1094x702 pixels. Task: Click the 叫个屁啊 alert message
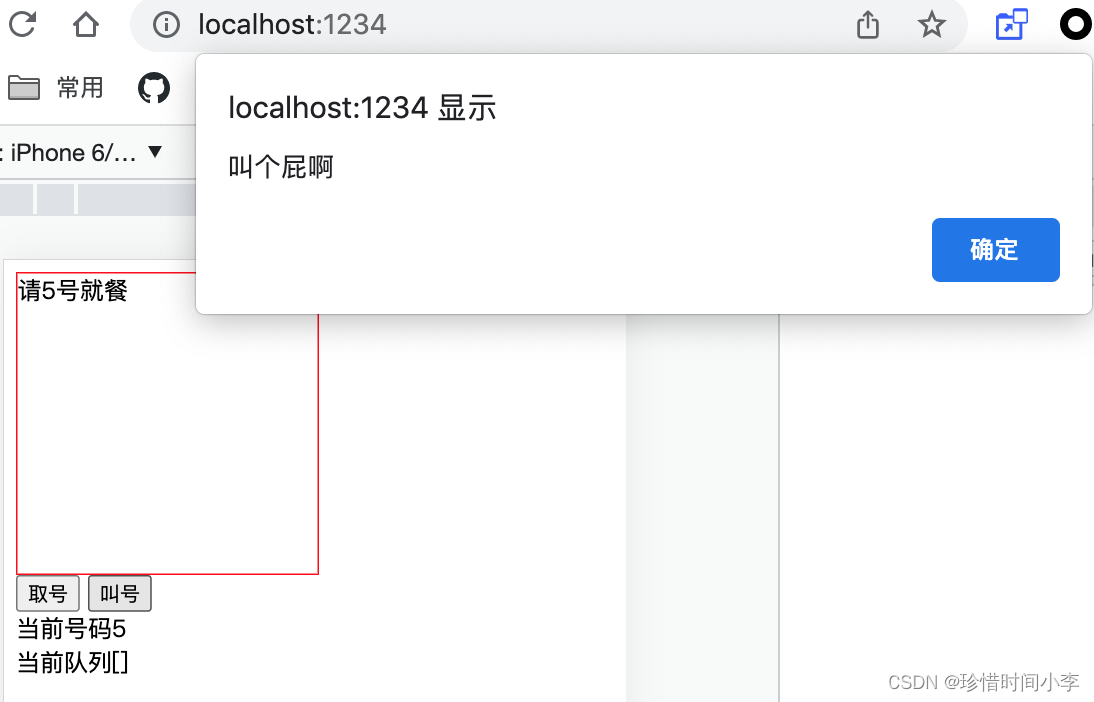(281, 167)
